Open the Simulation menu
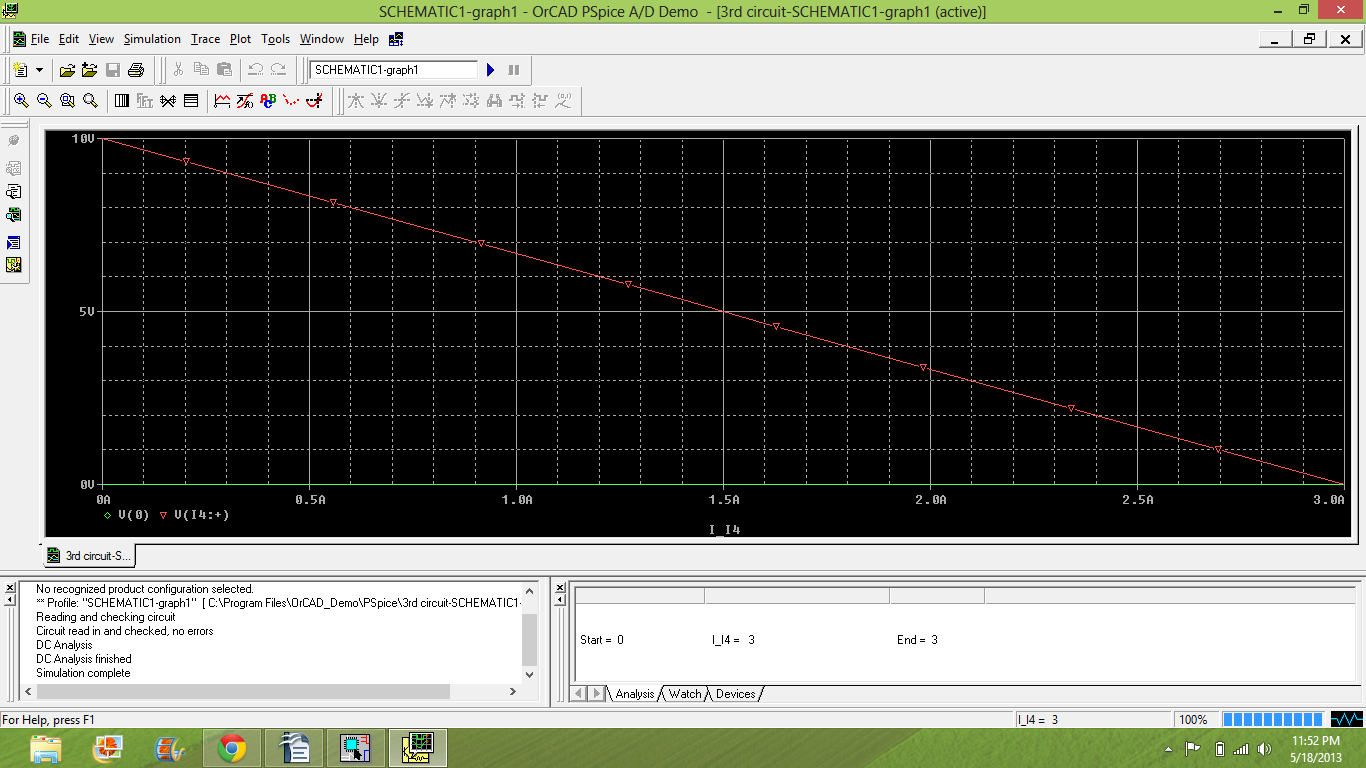Image resolution: width=1366 pixels, height=768 pixels. pos(151,39)
